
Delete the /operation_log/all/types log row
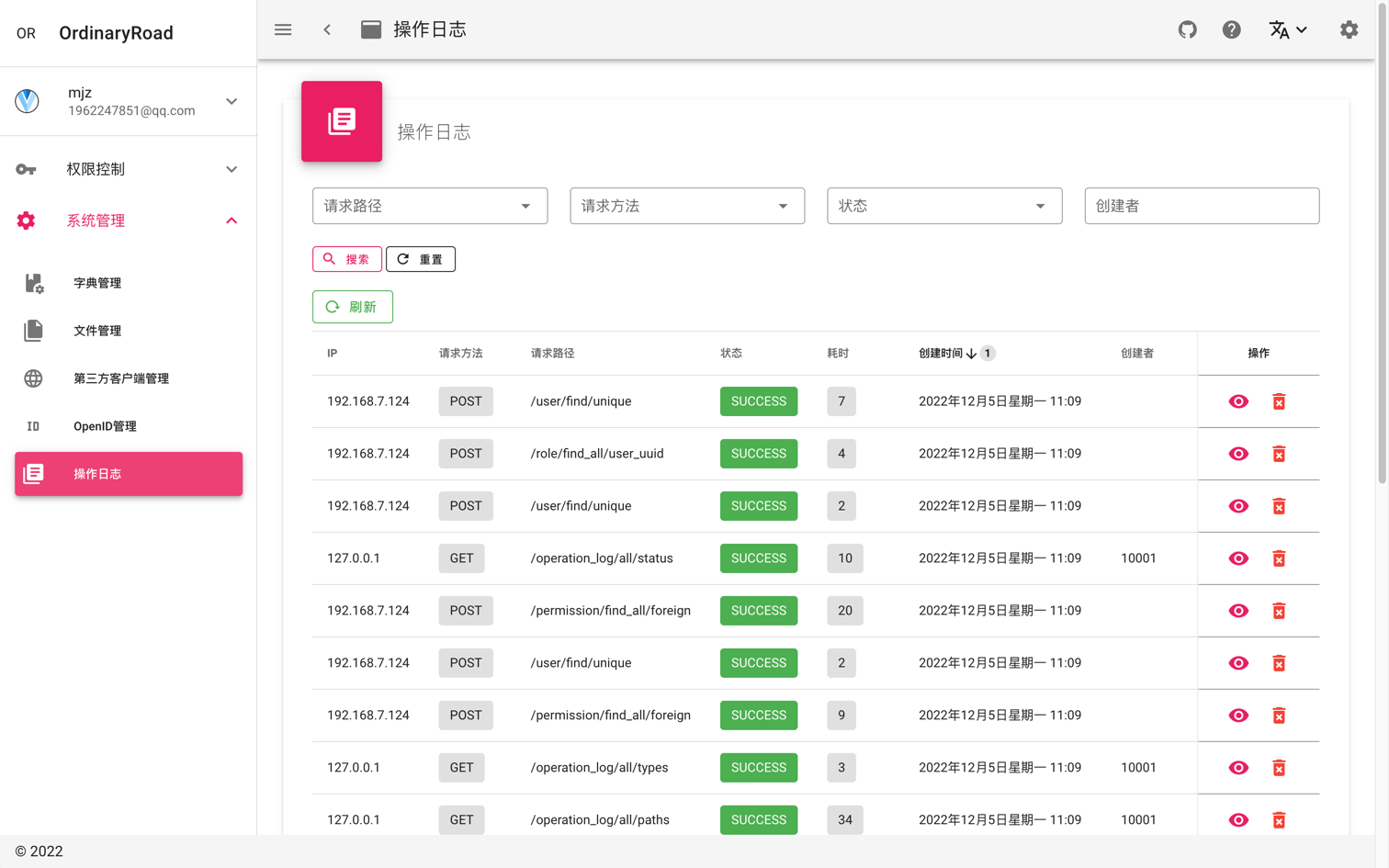1279,768
